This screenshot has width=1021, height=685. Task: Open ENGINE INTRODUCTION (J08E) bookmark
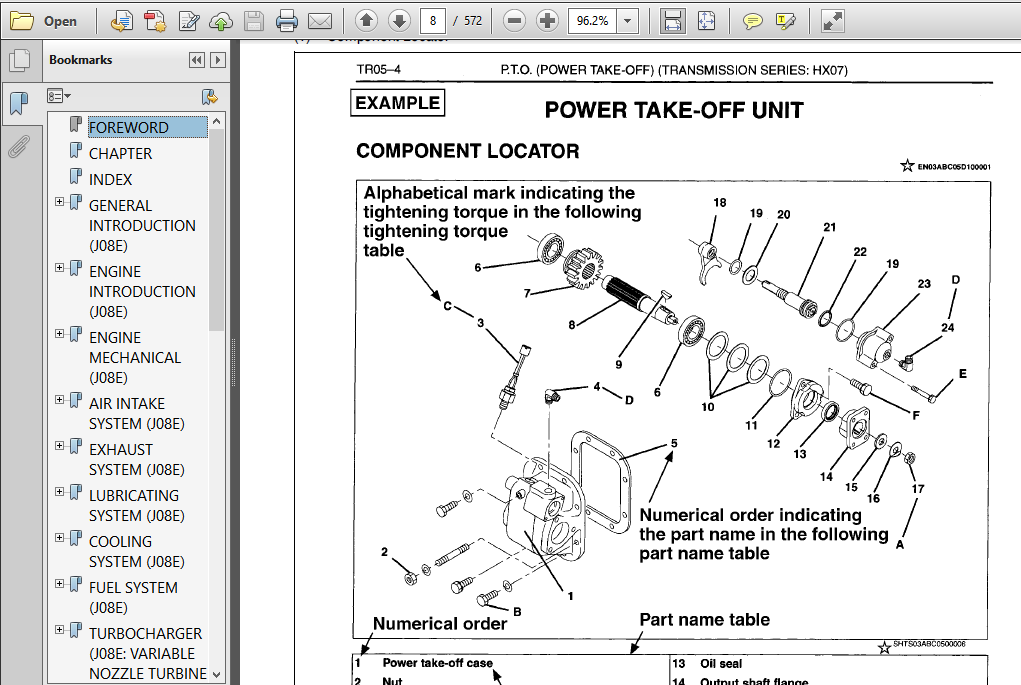tap(142, 291)
